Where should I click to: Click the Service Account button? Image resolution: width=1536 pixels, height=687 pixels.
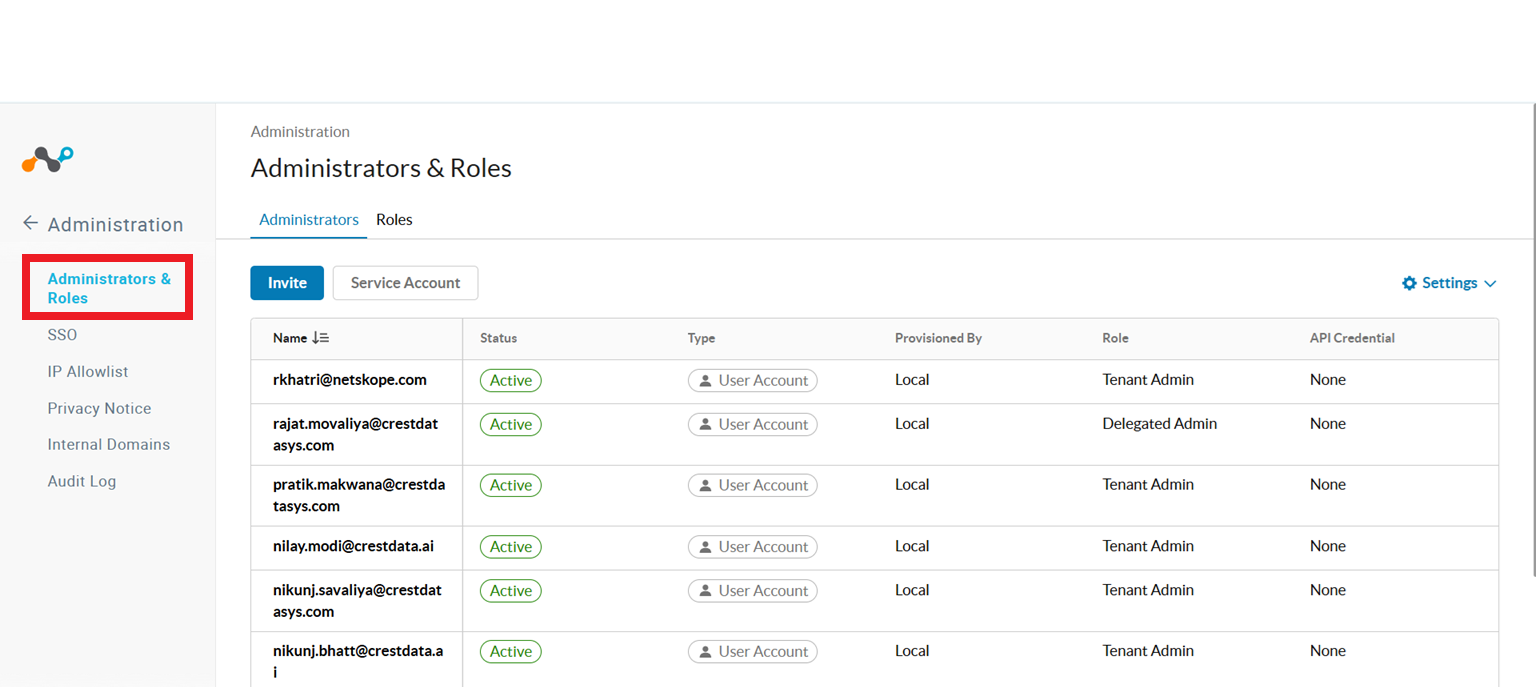(x=405, y=283)
